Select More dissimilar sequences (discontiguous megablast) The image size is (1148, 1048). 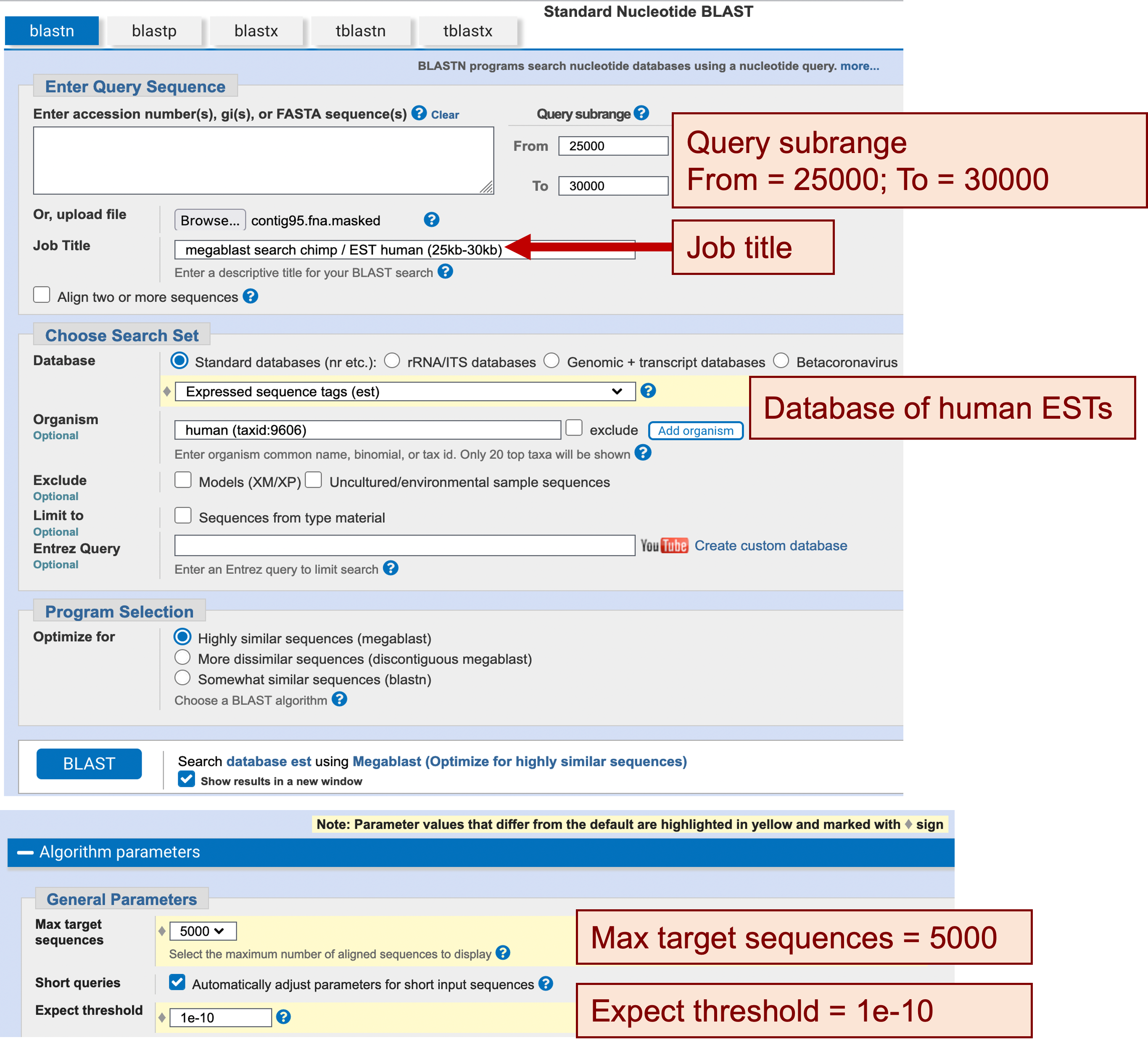[182, 657]
